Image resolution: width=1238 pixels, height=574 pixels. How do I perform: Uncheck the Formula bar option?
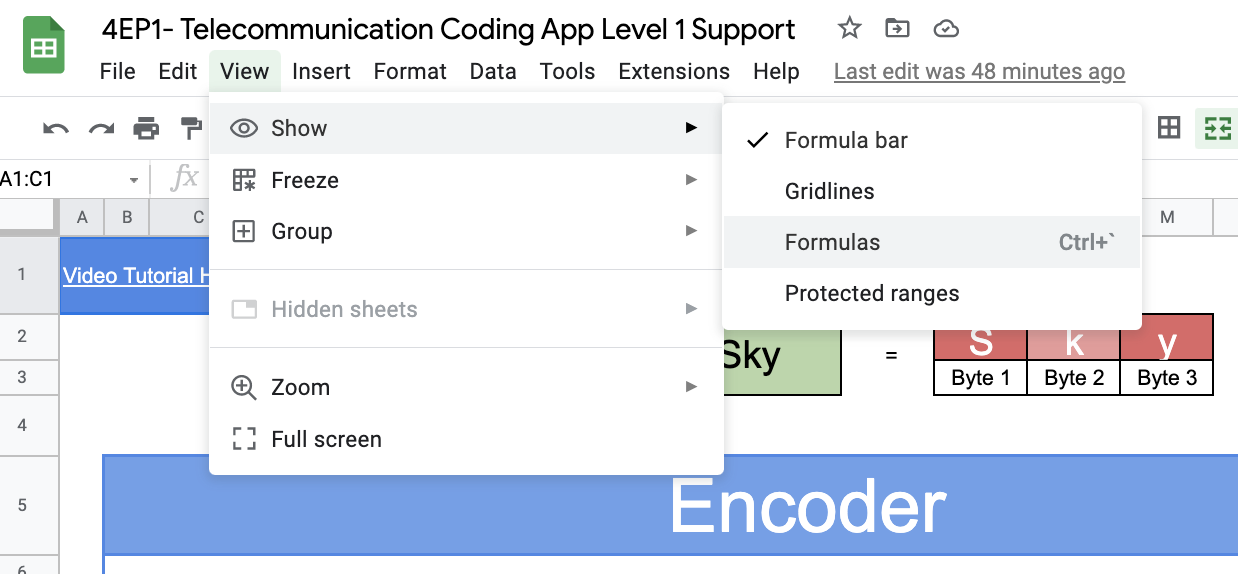pos(846,140)
